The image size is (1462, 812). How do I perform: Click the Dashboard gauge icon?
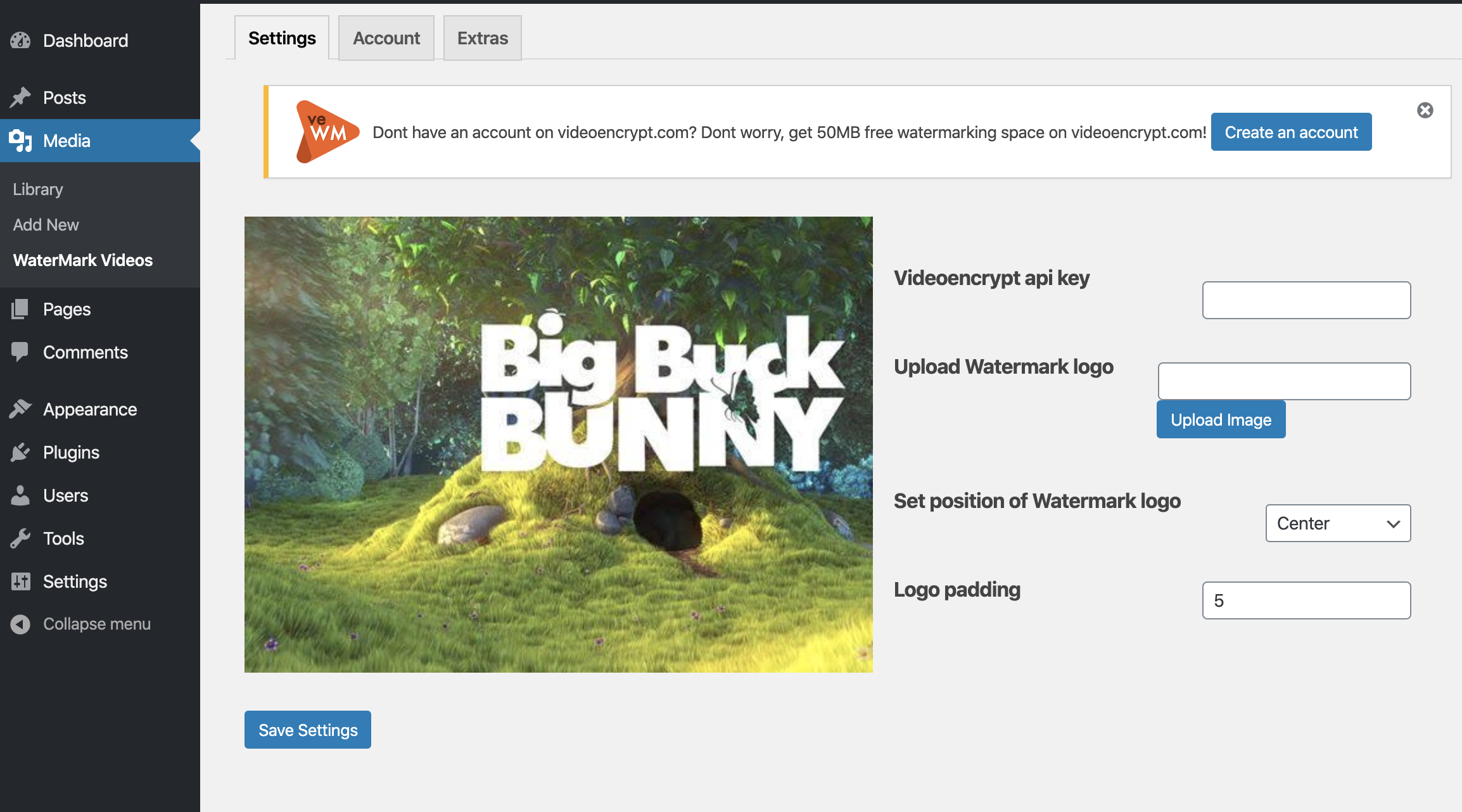coord(20,41)
